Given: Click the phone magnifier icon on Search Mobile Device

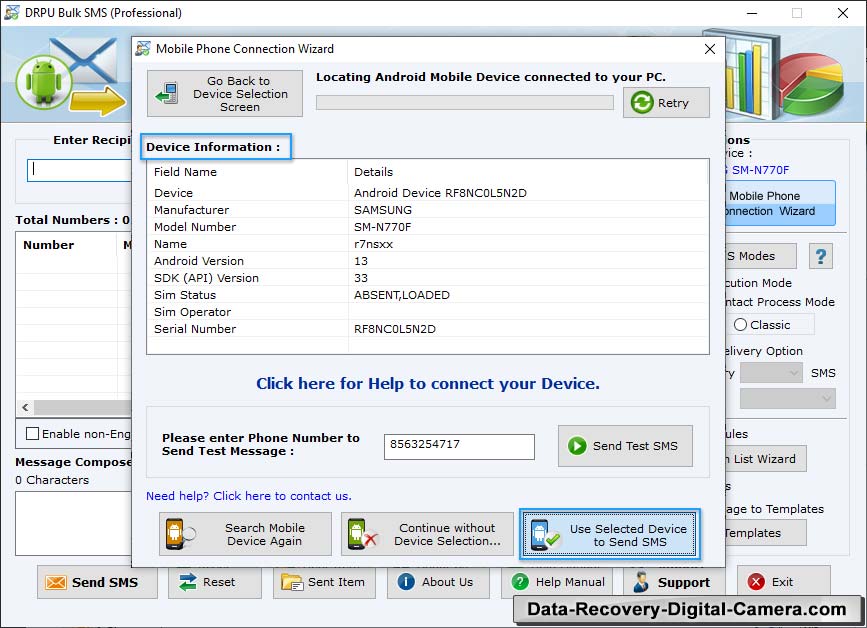Looking at the screenshot, I should point(180,534).
